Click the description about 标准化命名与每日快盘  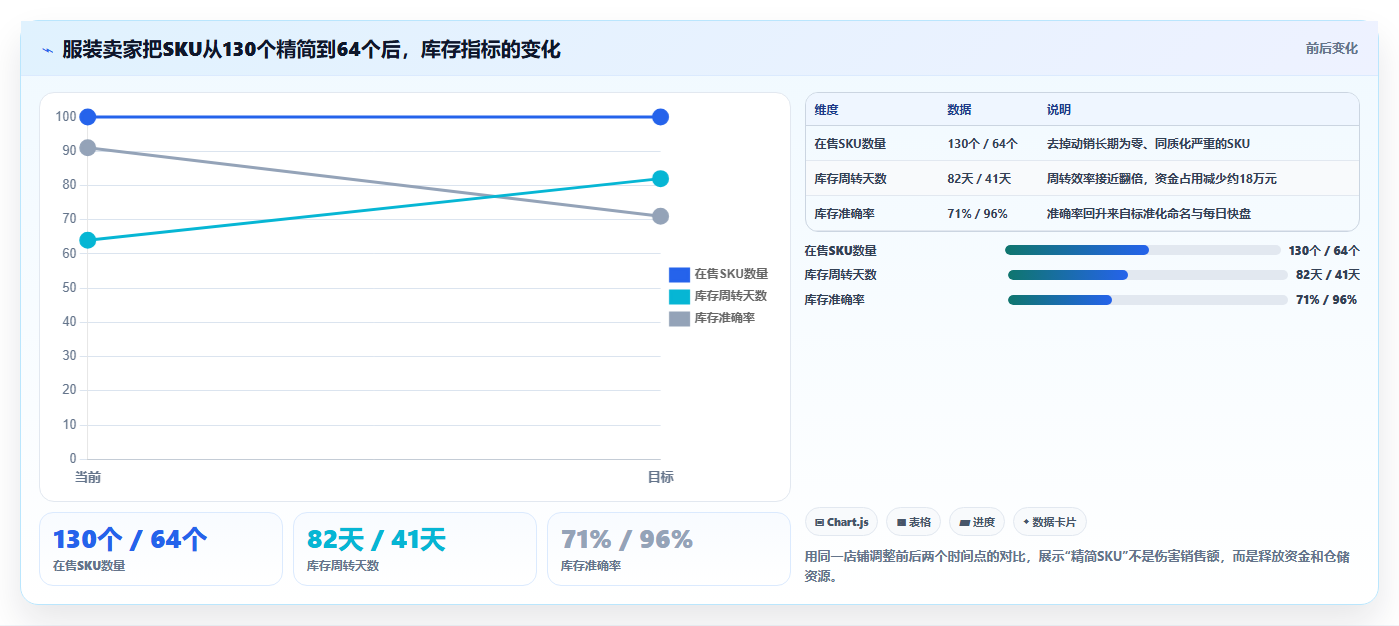tap(1149, 214)
